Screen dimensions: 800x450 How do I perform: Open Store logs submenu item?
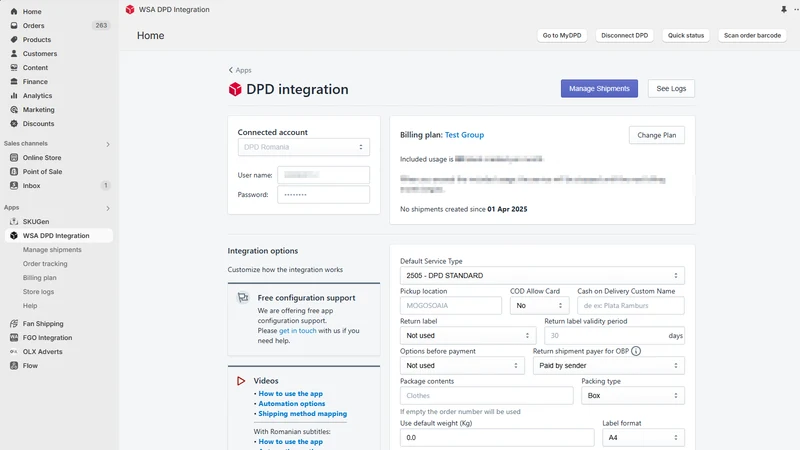(38, 292)
